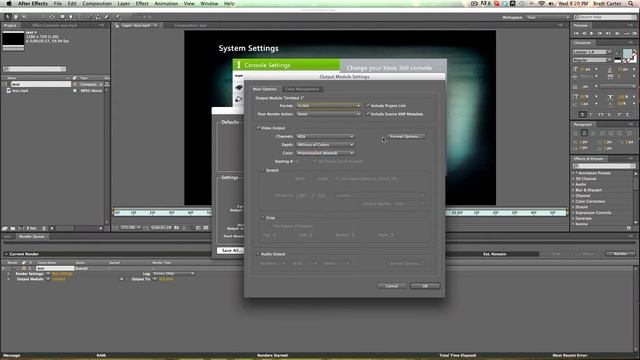This screenshot has width=640, height=360.
Task: Select the Eraser tool
Action: pos(107,17)
